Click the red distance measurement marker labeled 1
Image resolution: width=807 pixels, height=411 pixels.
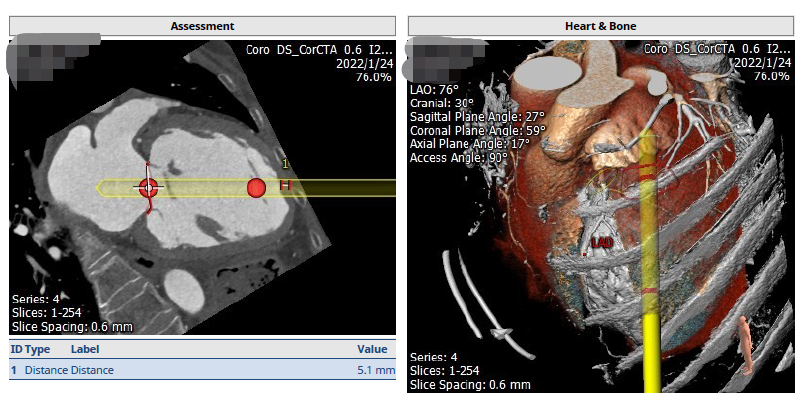point(285,185)
